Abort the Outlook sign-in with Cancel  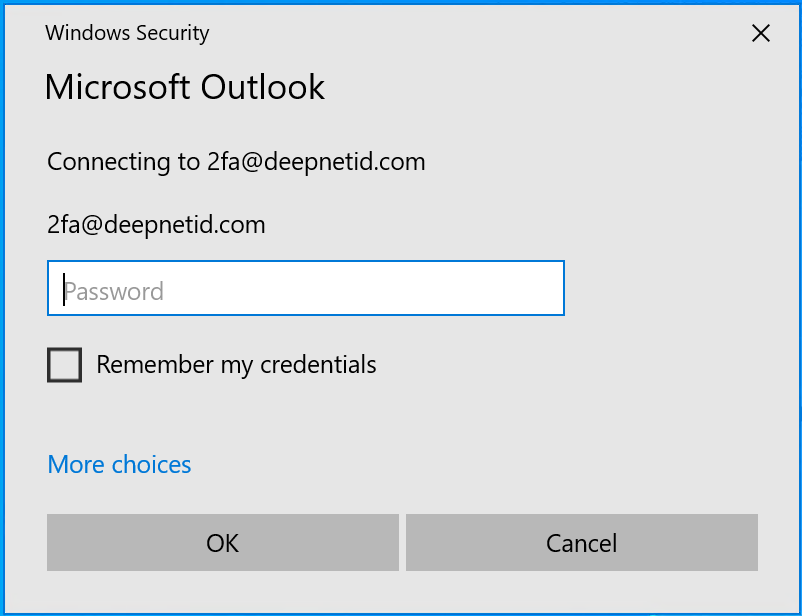point(581,543)
